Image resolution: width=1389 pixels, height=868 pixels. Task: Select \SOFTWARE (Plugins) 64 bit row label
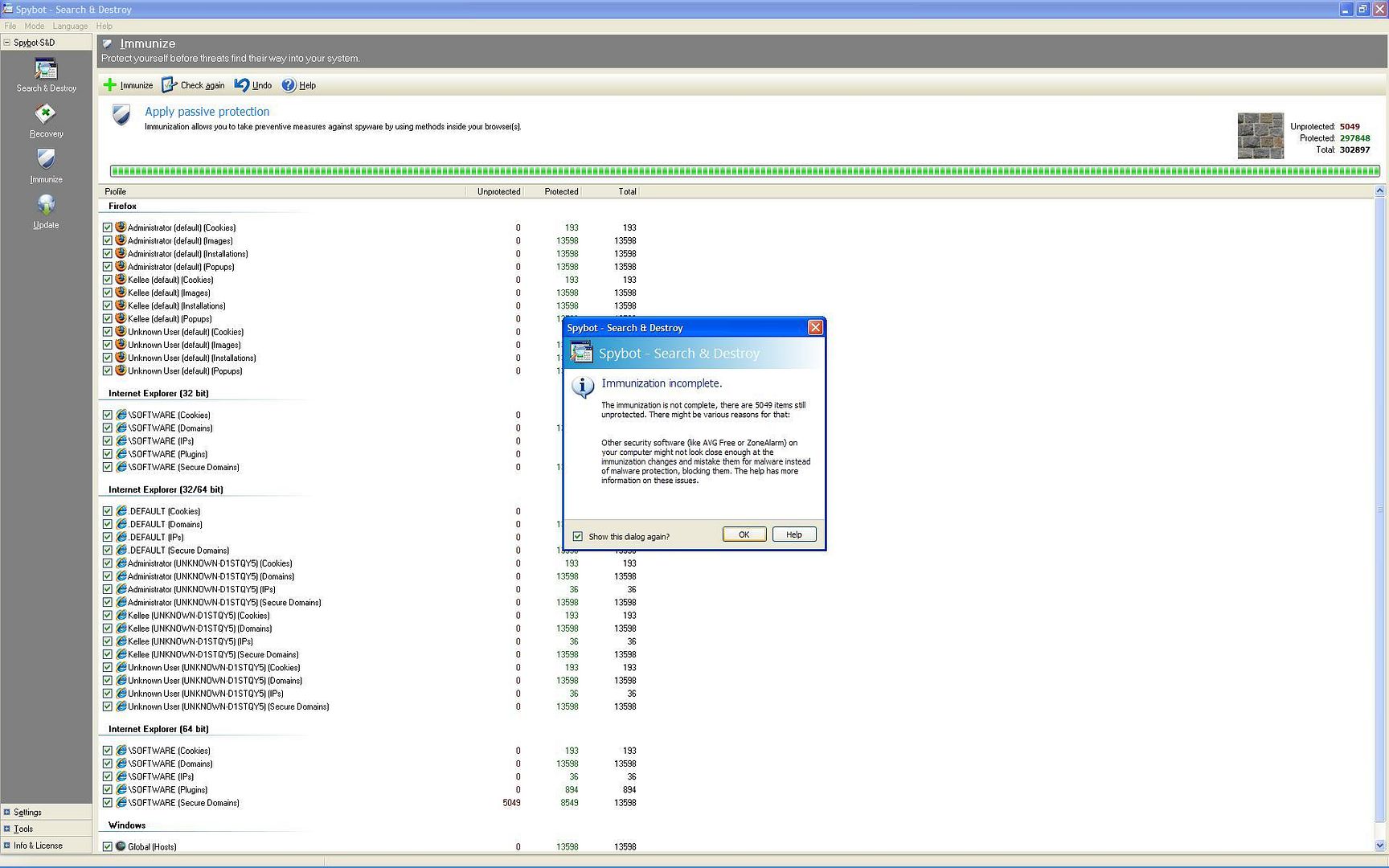(167, 790)
